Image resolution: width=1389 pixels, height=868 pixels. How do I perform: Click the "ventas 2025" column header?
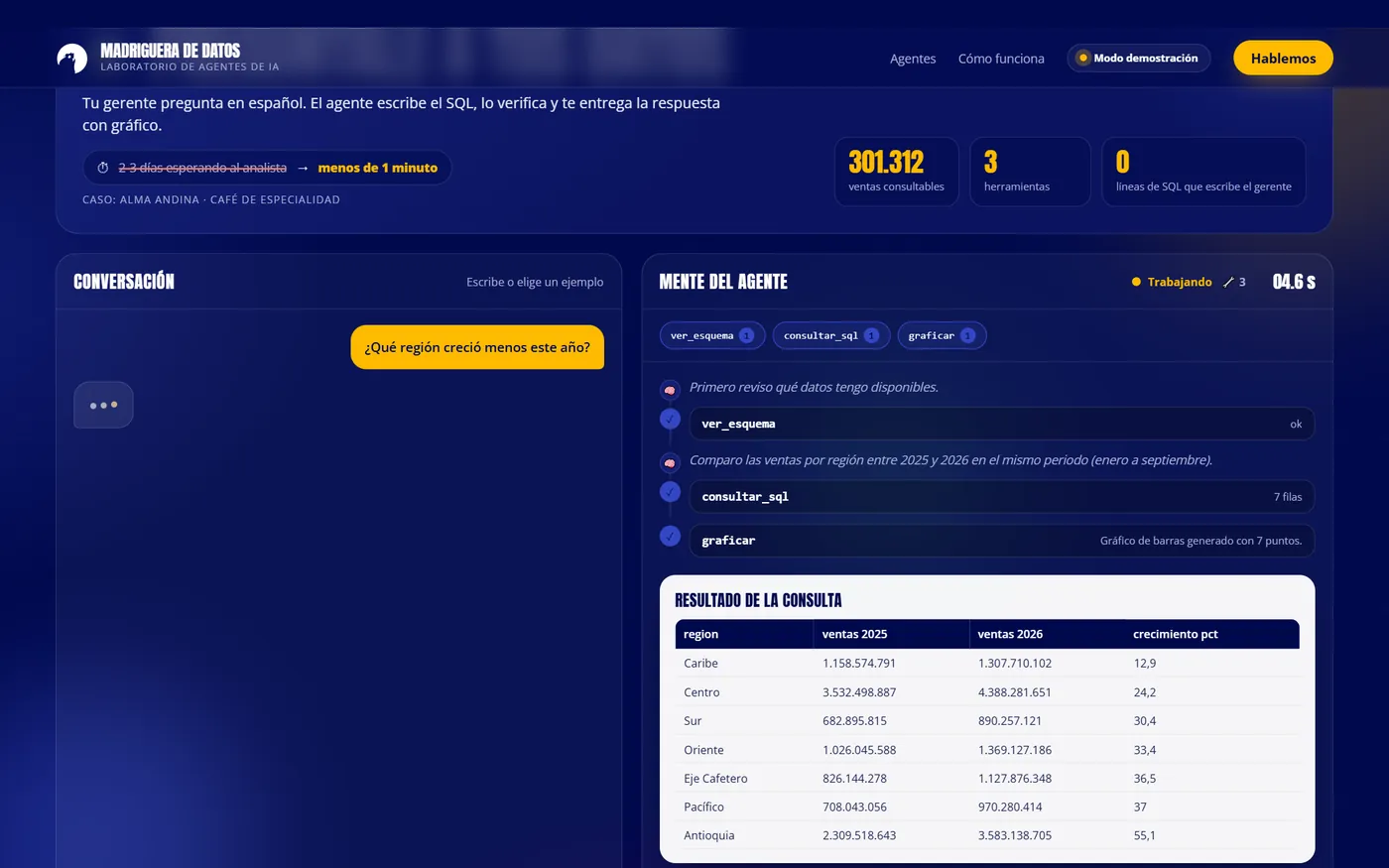click(891, 634)
